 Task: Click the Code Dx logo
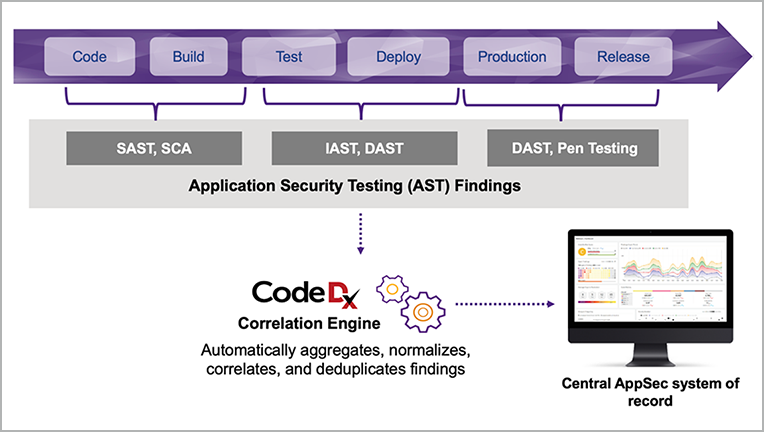(x=306, y=294)
